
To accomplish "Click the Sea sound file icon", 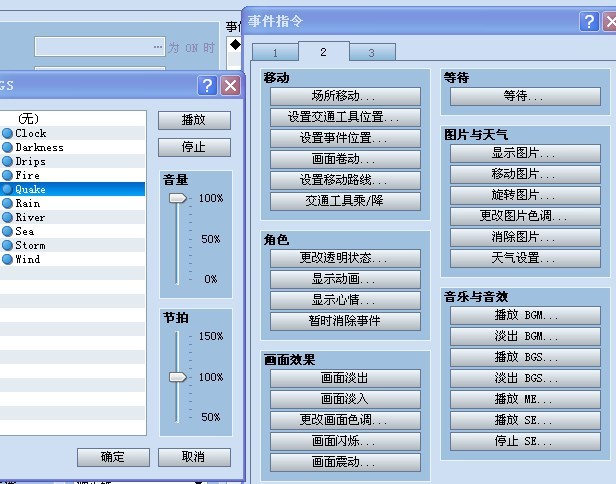I will point(7,231).
